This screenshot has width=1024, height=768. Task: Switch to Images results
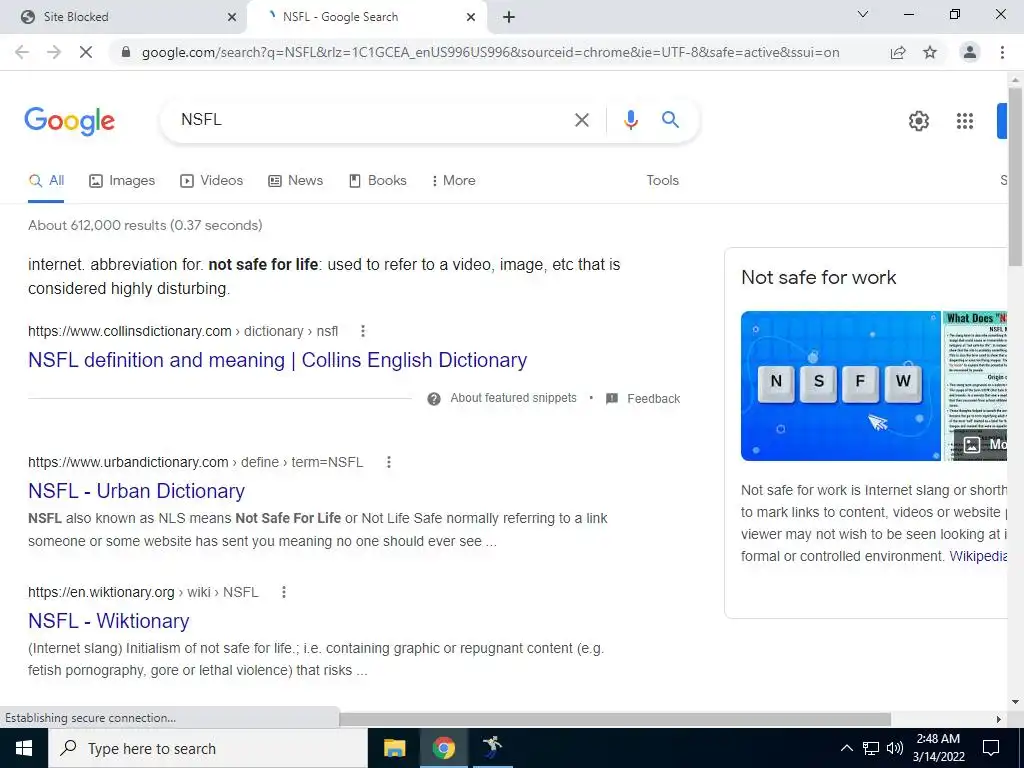pos(122,181)
